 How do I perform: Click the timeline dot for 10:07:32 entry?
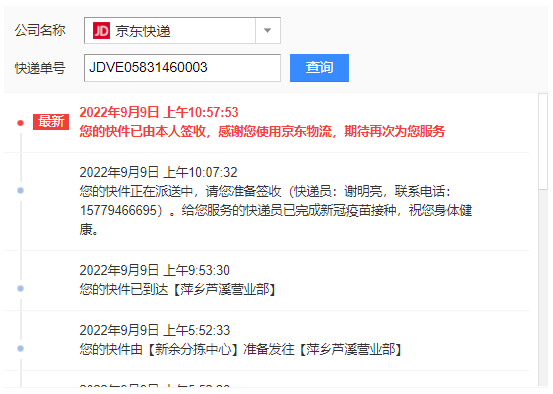[x=20, y=190]
